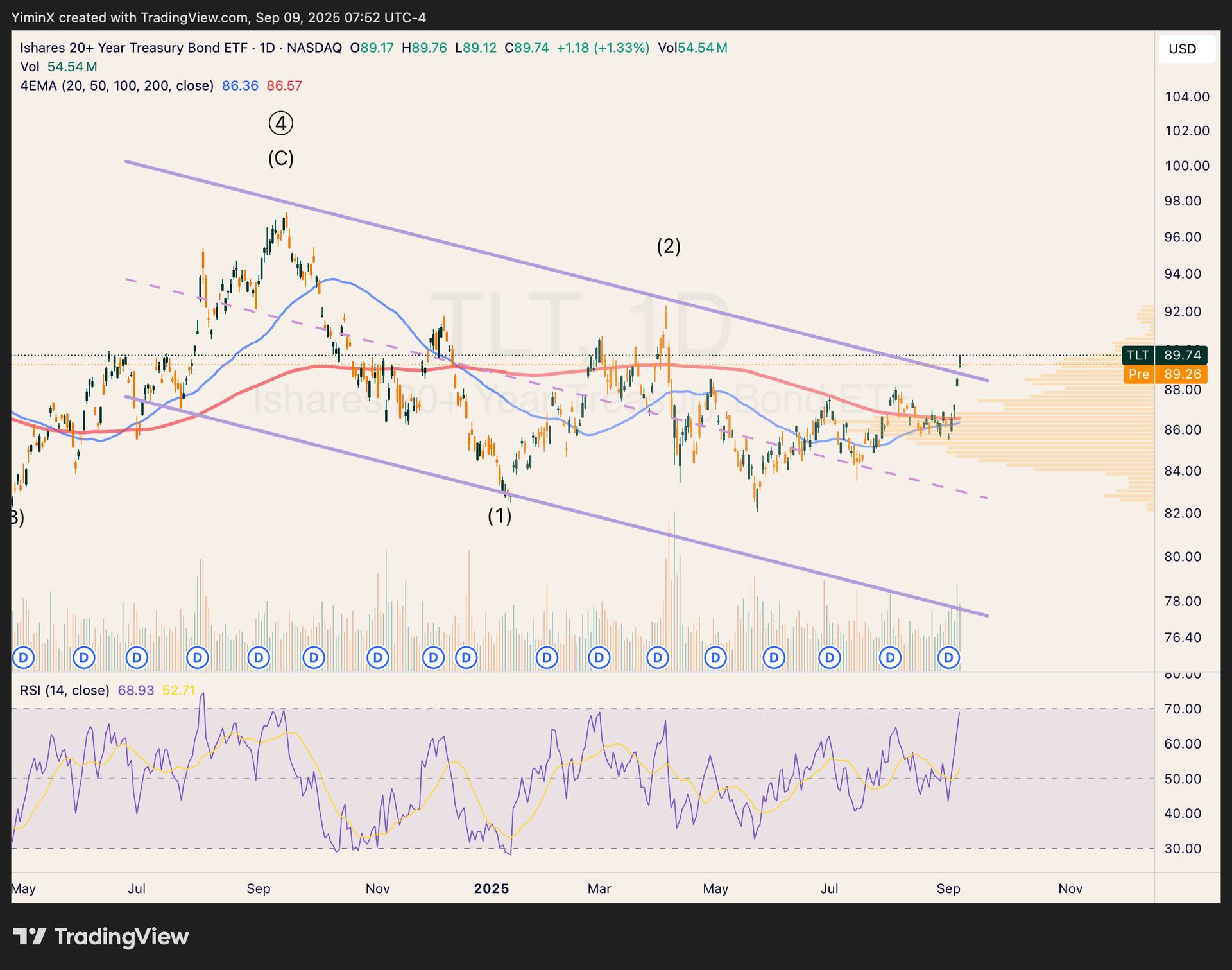The width and height of the screenshot is (1232, 970).
Task: Click the leftmost dividend D marker
Action: [24, 657]
